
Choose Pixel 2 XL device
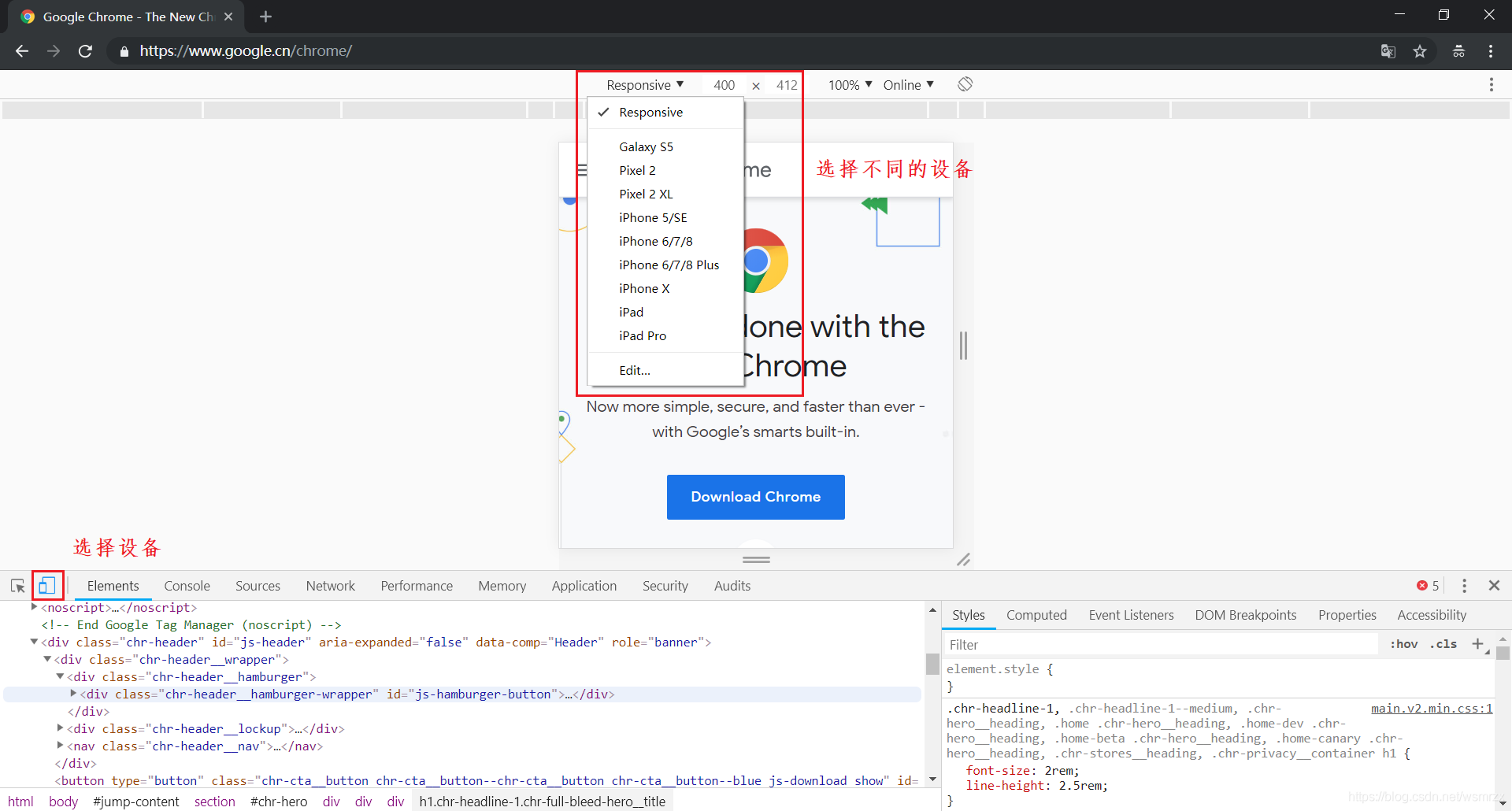click(x=666, y=194)
